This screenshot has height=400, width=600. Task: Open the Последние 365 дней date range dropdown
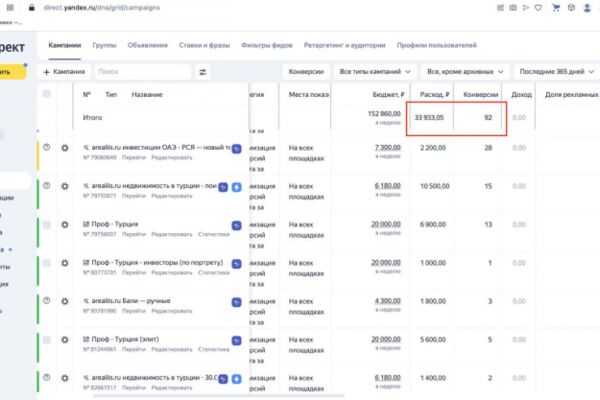557,72
